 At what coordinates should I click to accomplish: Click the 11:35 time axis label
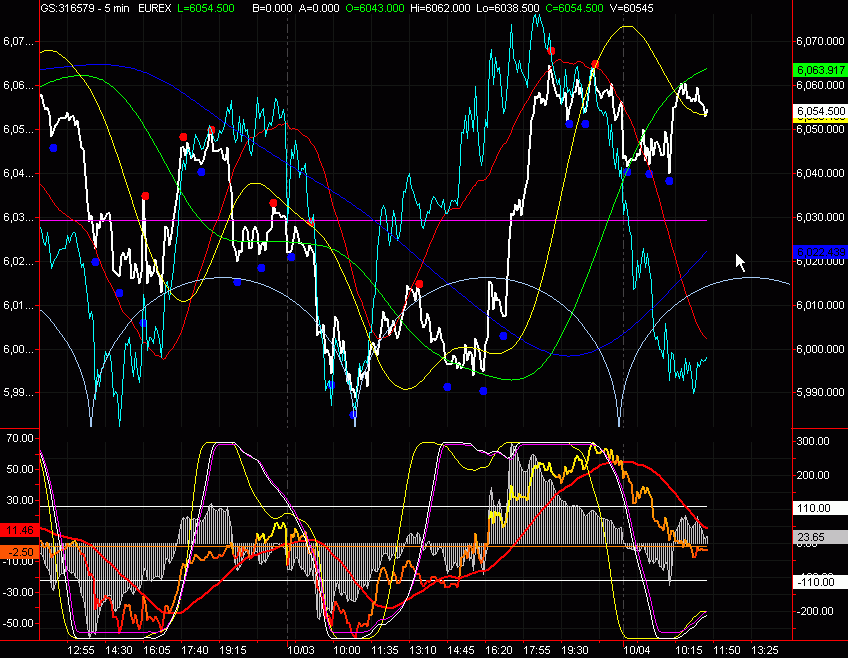click(385, 650)
